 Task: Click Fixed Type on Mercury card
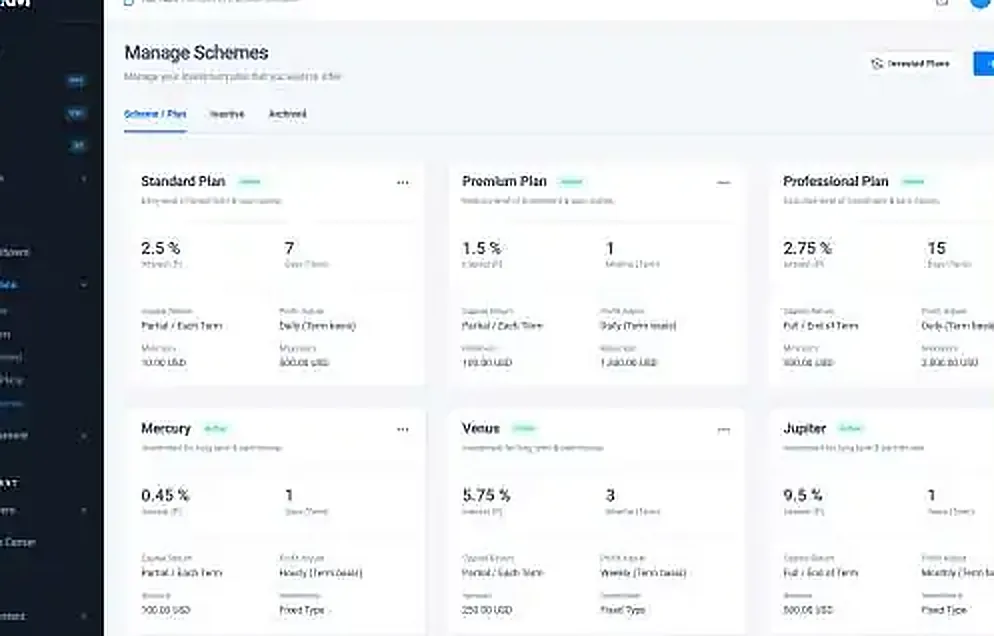(302, 610)
